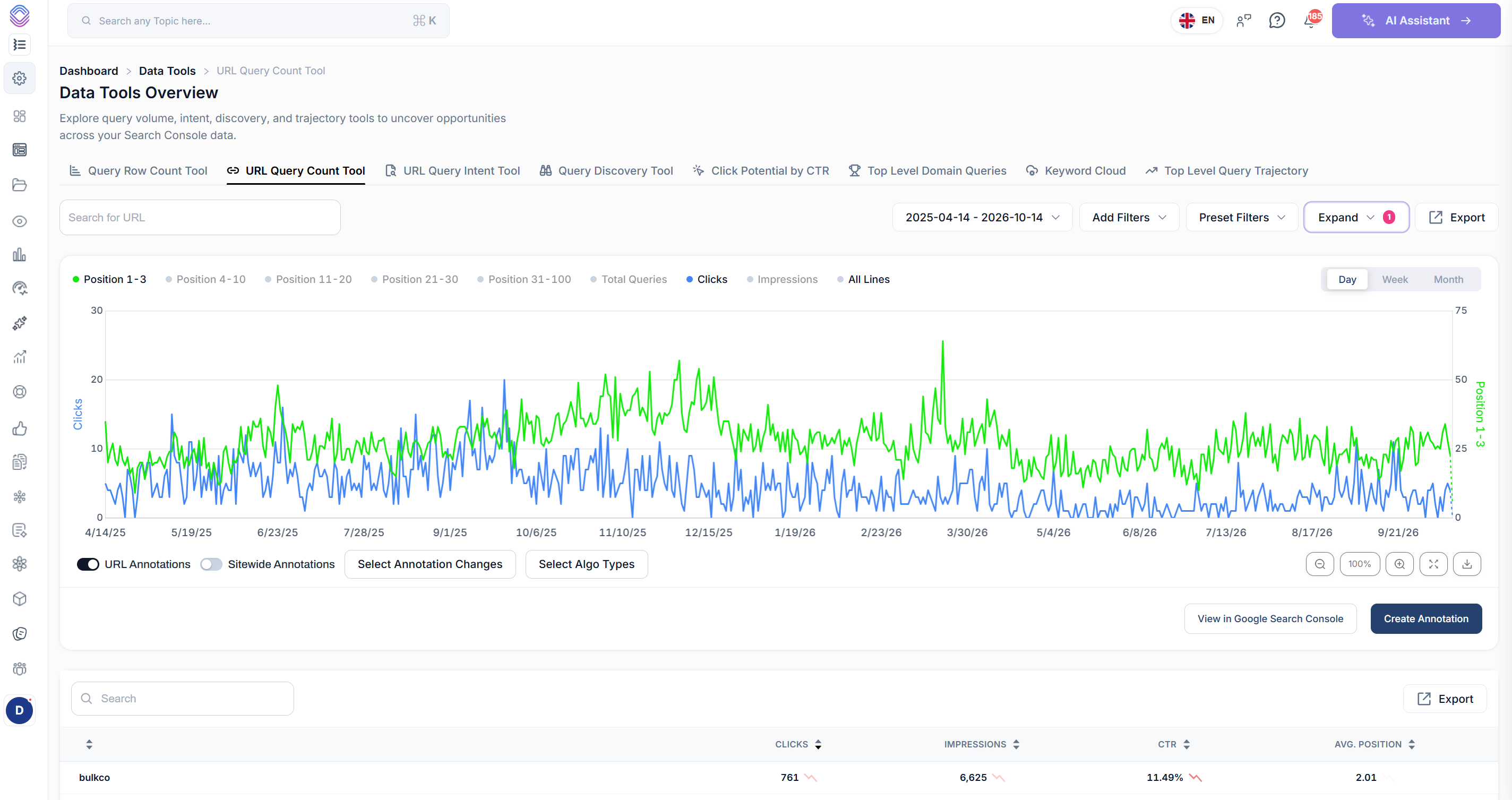Click the sidebar eye icon
1512x800 pixels.
pos(19,221)
